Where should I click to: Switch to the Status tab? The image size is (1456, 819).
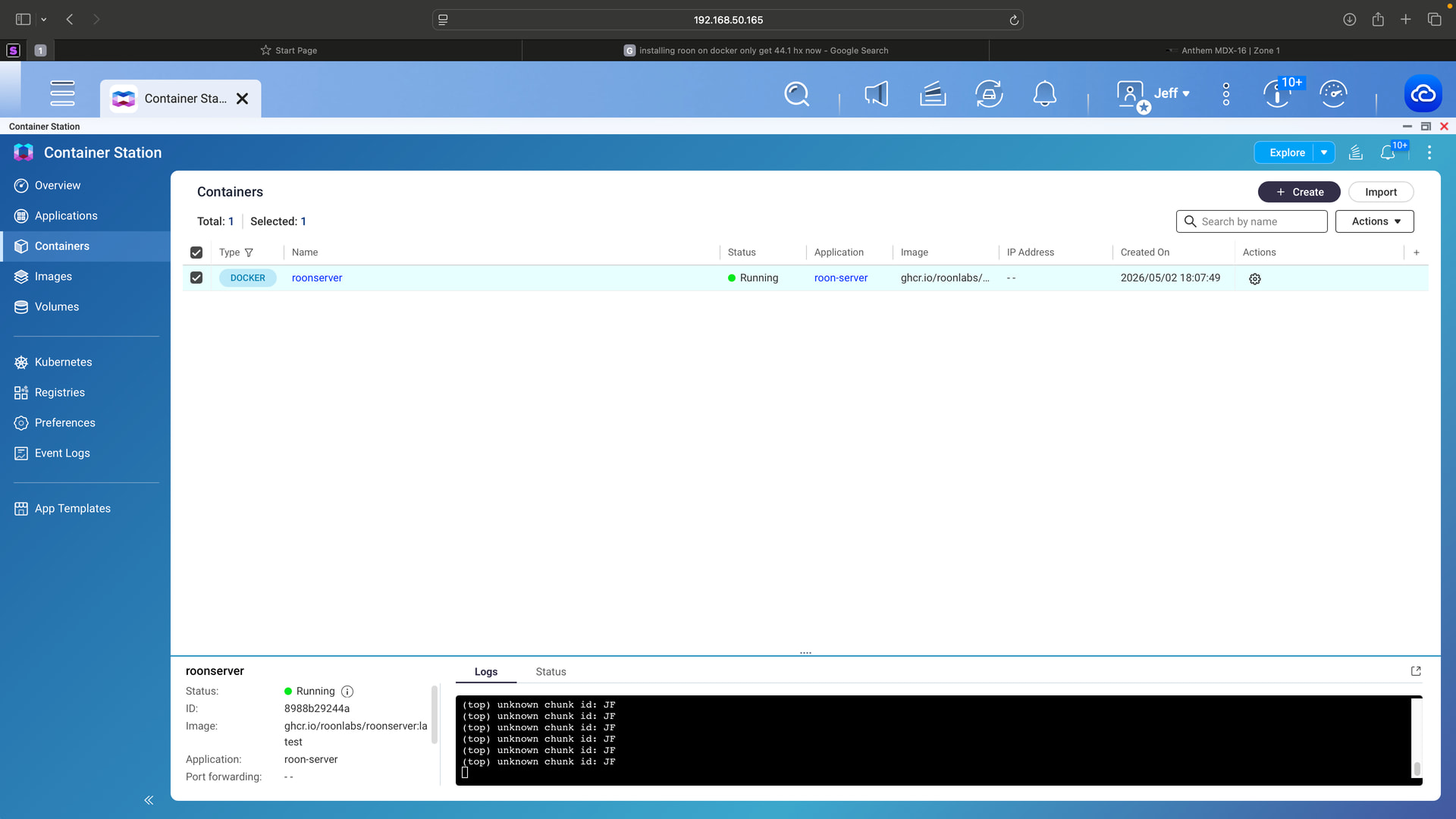pos(551,672)
